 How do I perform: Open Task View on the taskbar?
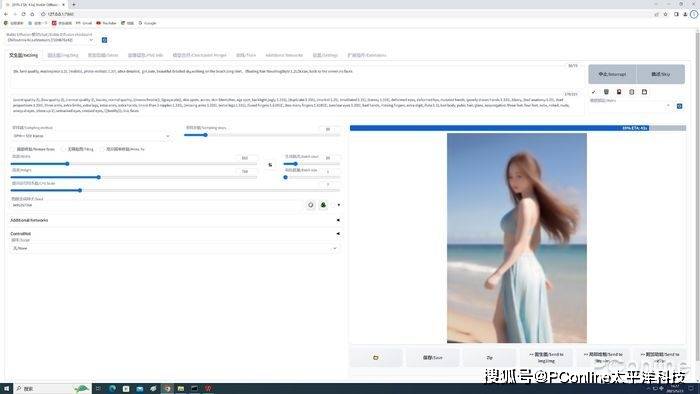click(x=99, y=389)
